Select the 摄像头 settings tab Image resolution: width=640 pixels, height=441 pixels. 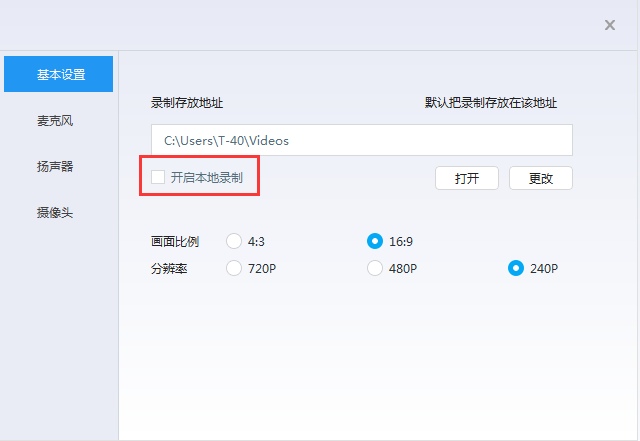(x=55, y=213)
